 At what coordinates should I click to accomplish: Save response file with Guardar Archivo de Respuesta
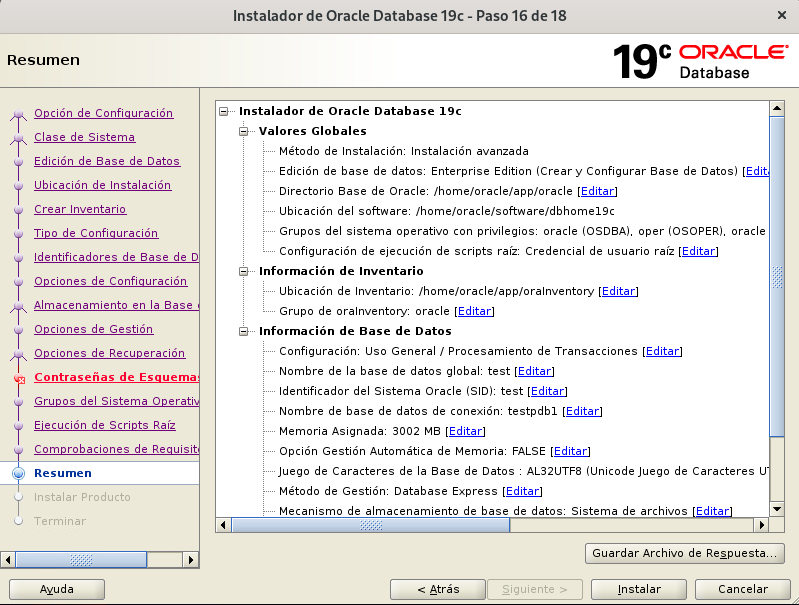(684, 553)
